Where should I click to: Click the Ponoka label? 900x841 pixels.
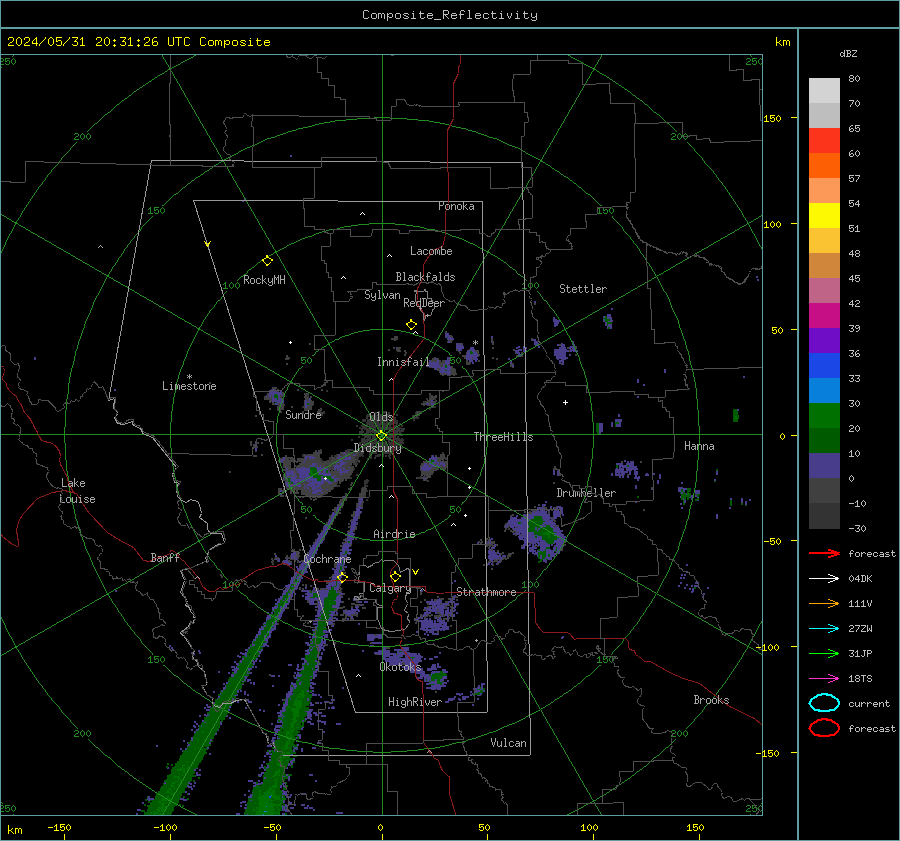456,206
